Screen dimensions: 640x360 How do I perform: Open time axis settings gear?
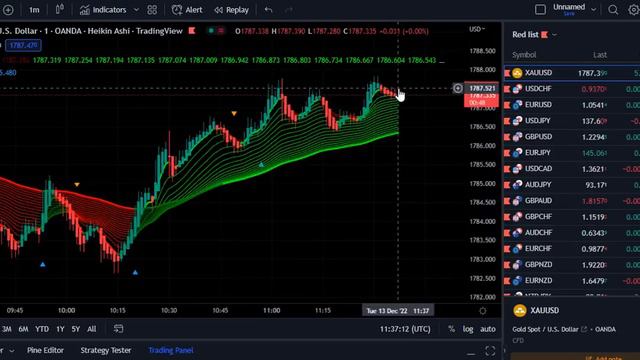tap(482, 311)
